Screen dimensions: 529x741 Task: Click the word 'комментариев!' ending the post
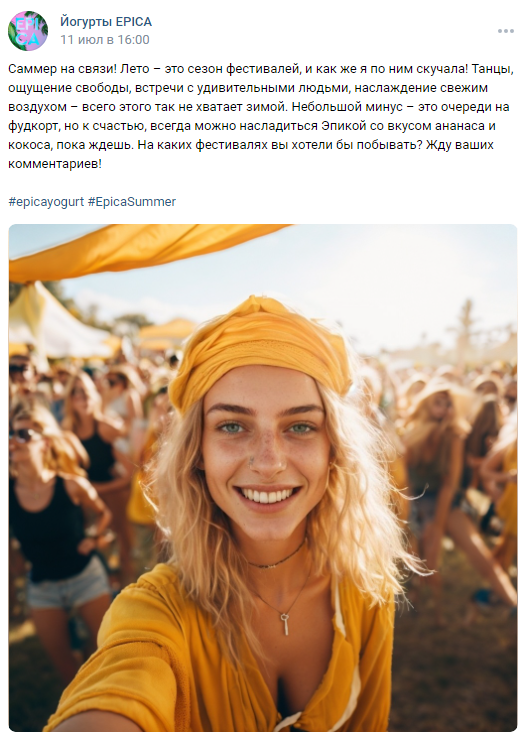(x=55, y=164)
